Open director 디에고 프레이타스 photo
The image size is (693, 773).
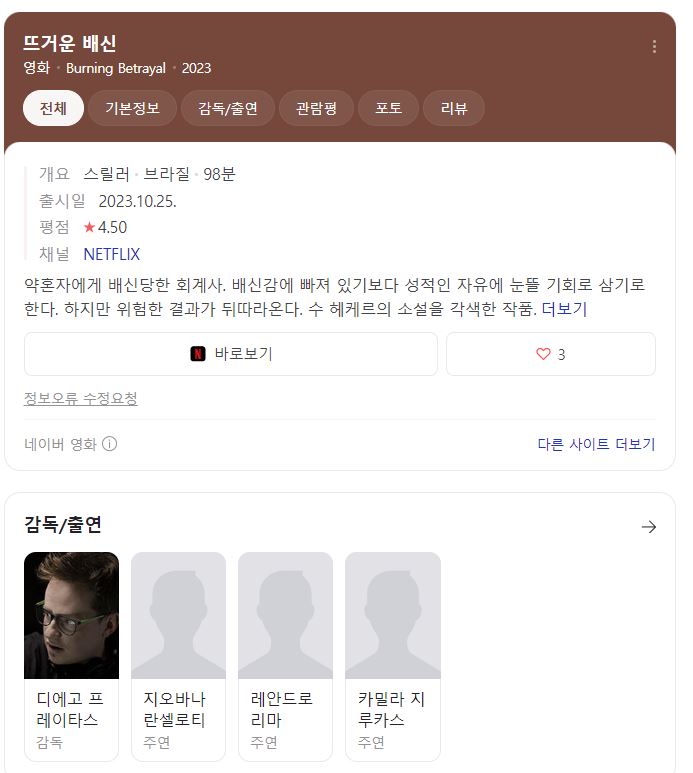71,615
